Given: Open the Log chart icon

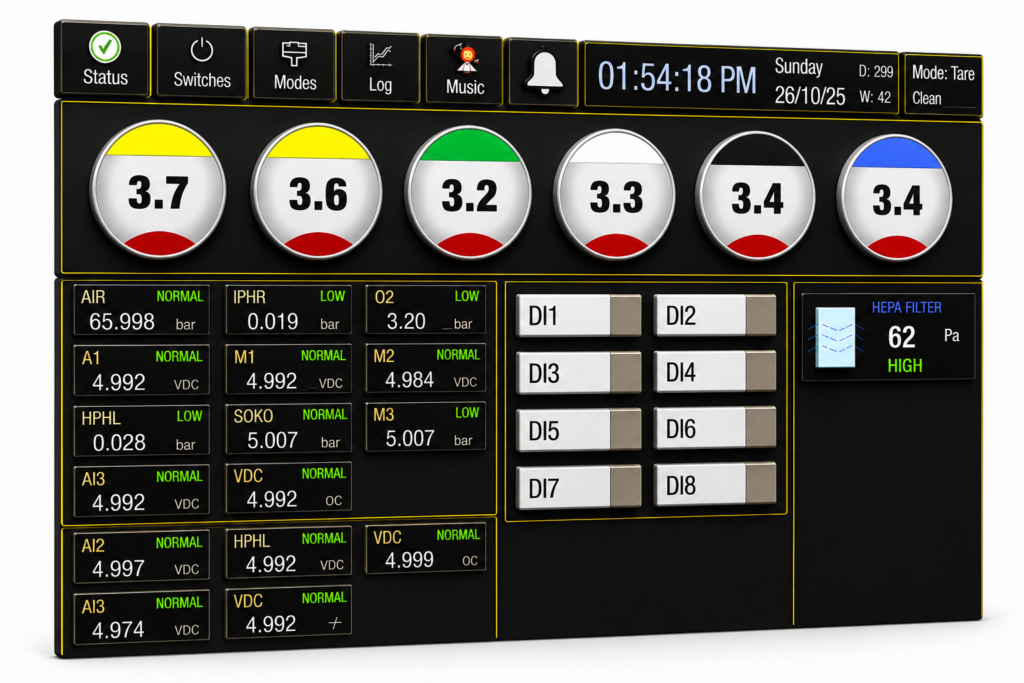Looking at the screenshot, I should tap(380, 68).
